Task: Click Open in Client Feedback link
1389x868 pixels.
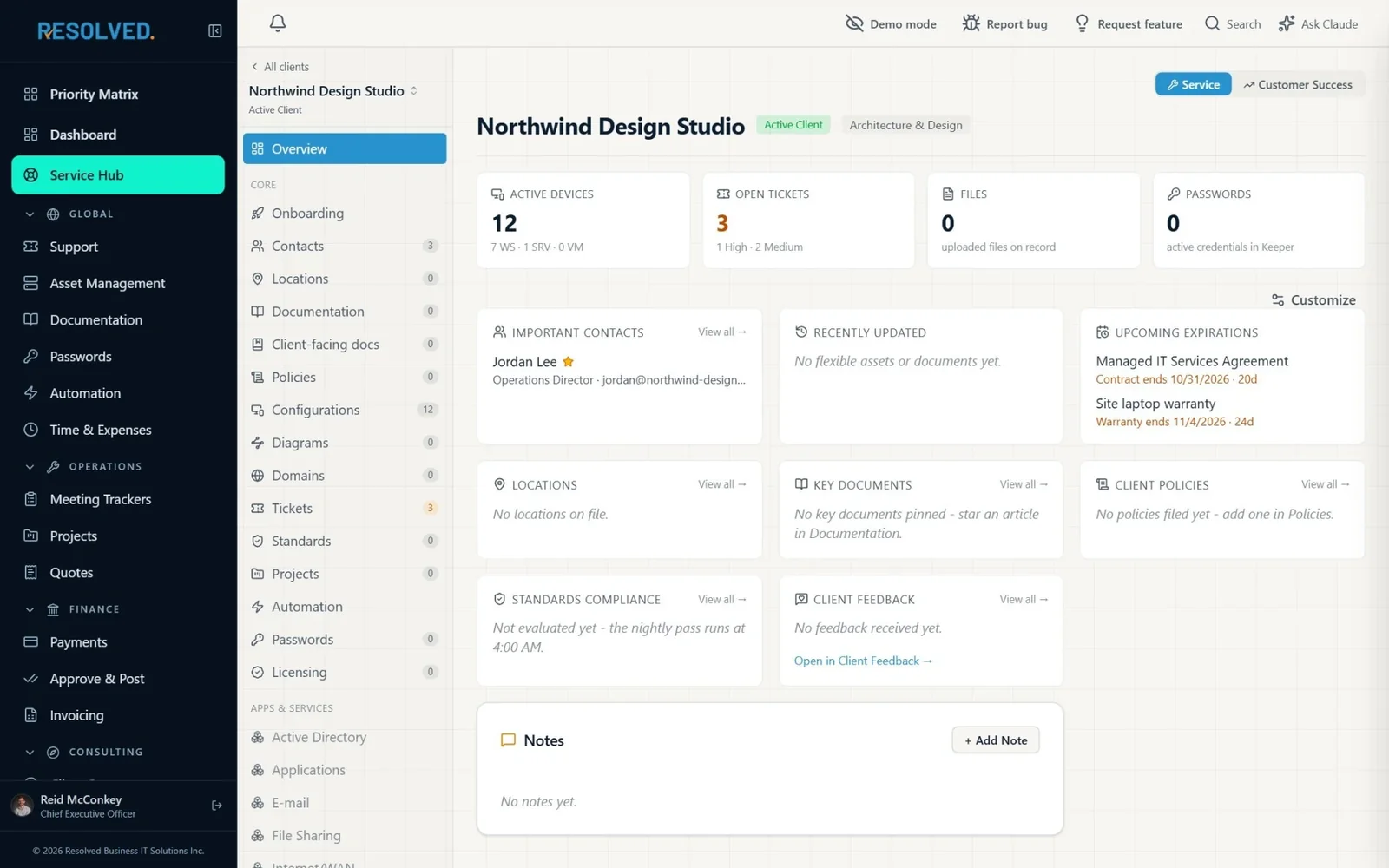Action: (863, 661)
